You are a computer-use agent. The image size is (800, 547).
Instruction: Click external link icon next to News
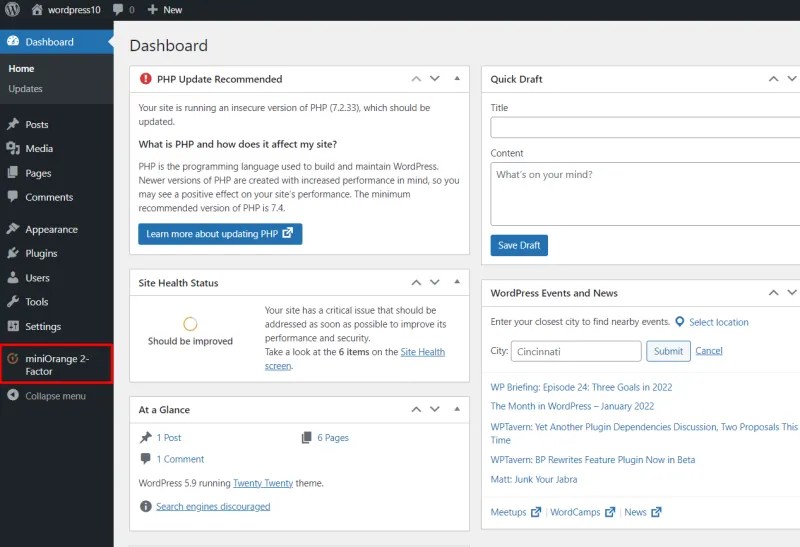tap(656, 512)
